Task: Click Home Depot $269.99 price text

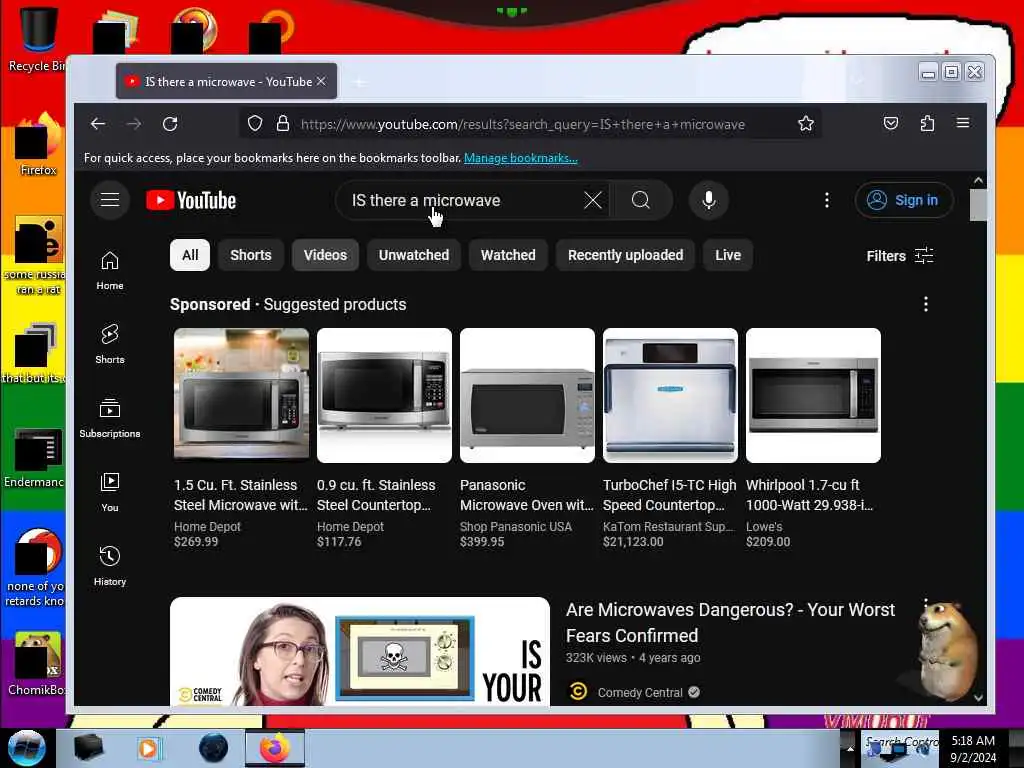Action: coord(196,541)
